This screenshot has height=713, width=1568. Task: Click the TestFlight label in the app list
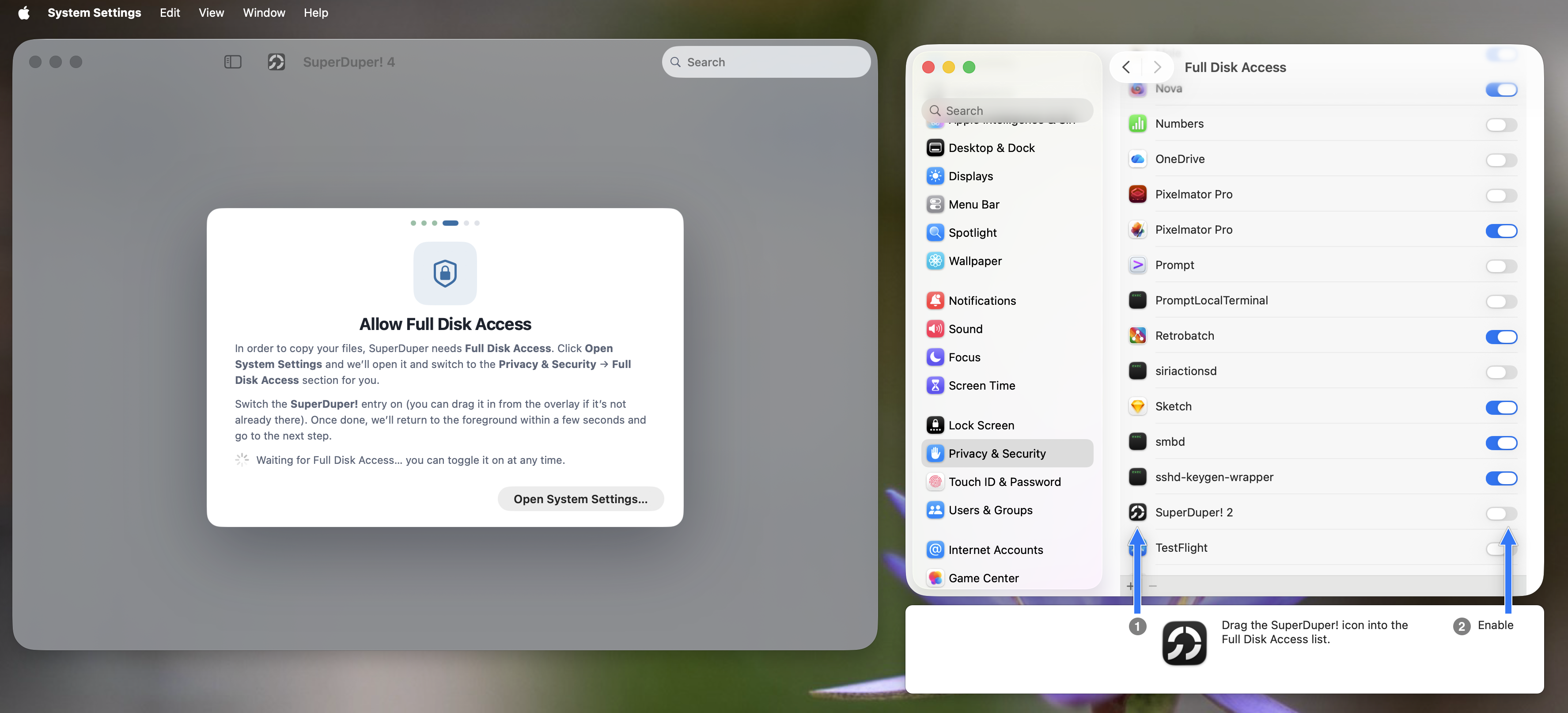1181,547
